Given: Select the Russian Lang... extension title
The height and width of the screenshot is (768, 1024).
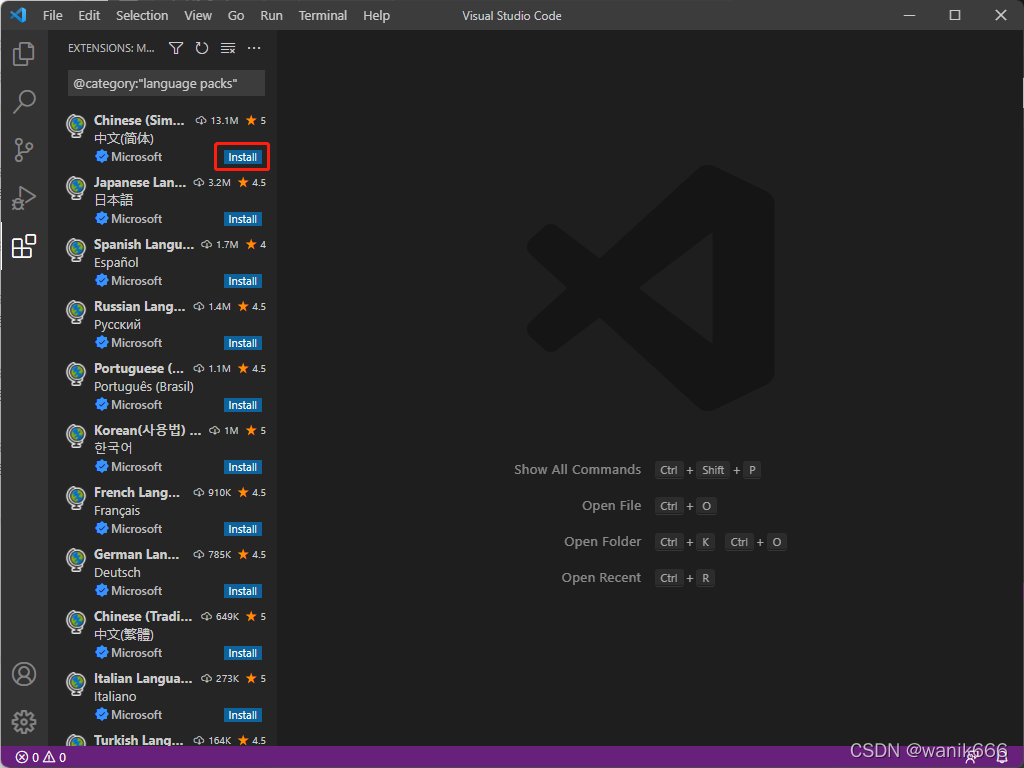Looking at the screenshot, I should (x=140, y=306).
